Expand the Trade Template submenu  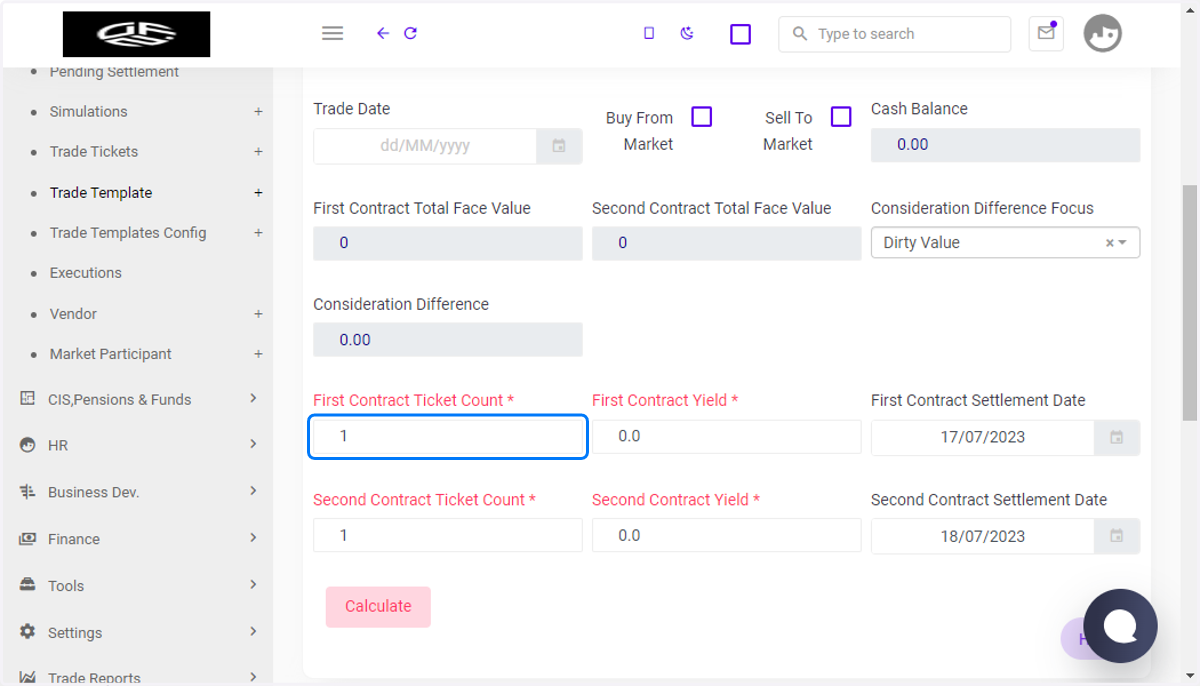click(258, 193)
